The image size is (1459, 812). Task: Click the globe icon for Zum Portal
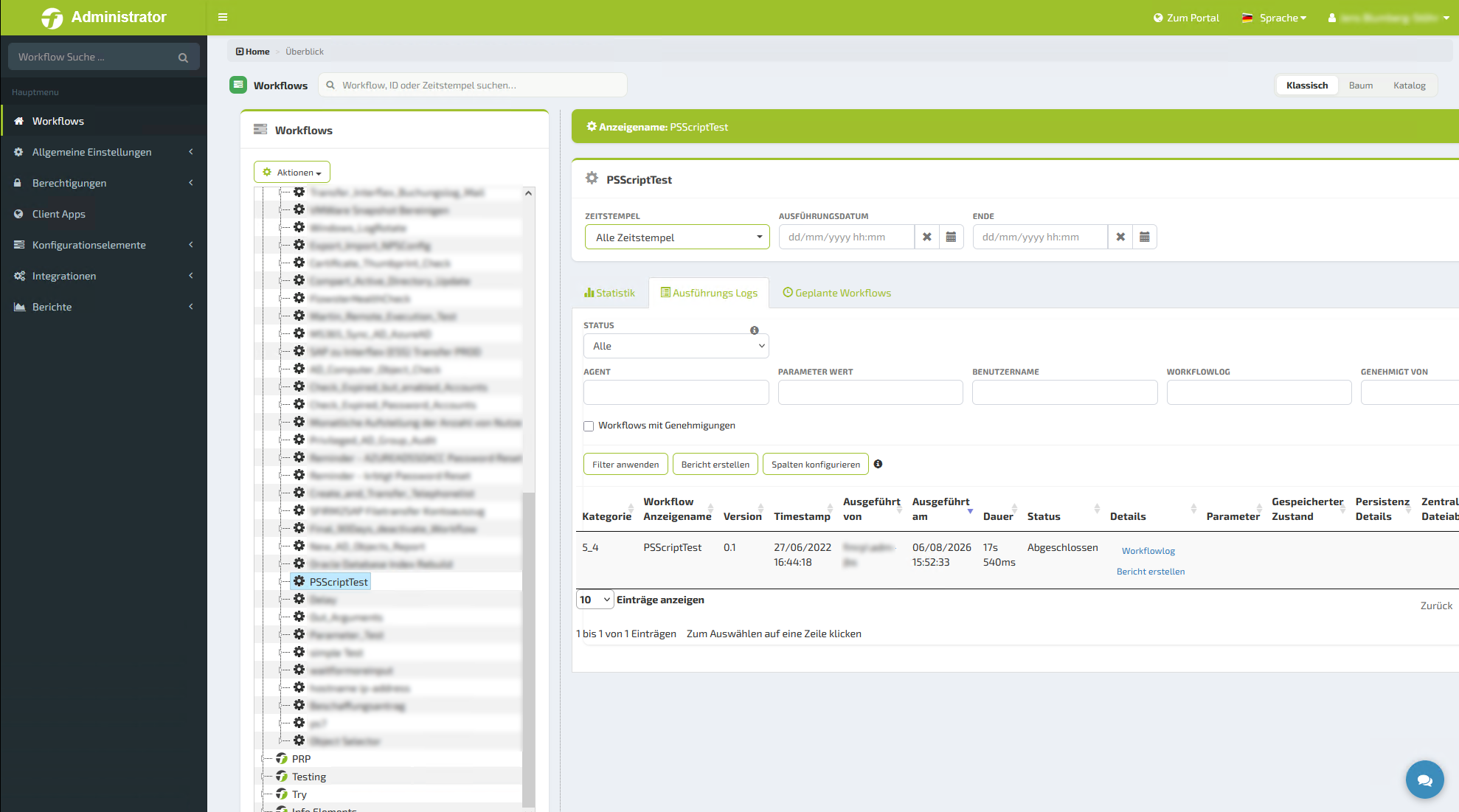1158,18
